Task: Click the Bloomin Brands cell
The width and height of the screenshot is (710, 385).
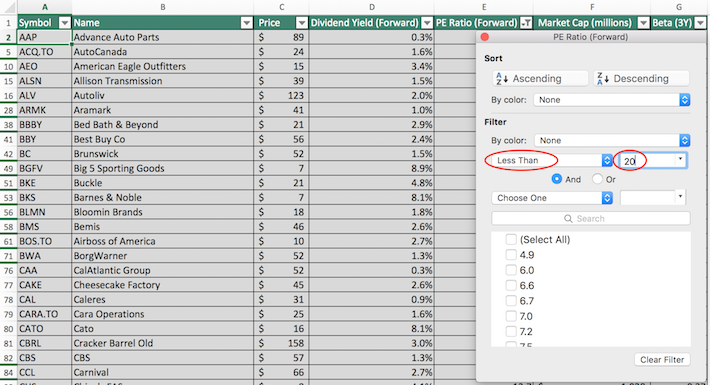Action: (x=163, y=212)
